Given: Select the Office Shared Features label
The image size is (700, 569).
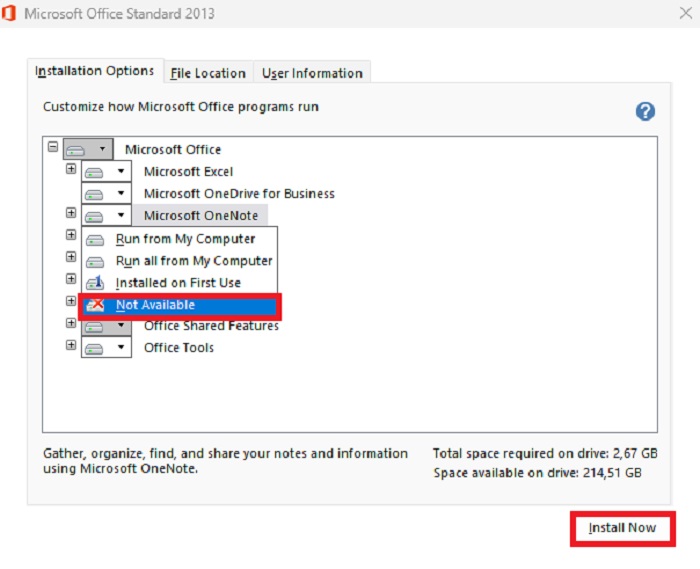Looking at the screenshot, I should [211, 326].
